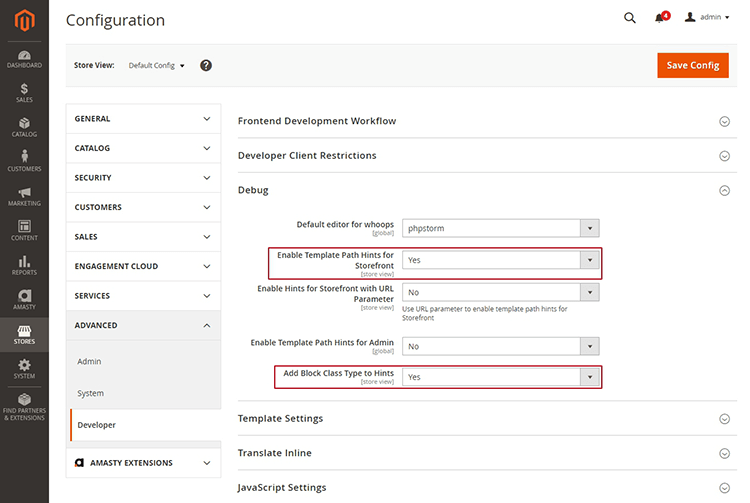Open the Store View Default Config switcher
The image size is (750, 503).
157,65
